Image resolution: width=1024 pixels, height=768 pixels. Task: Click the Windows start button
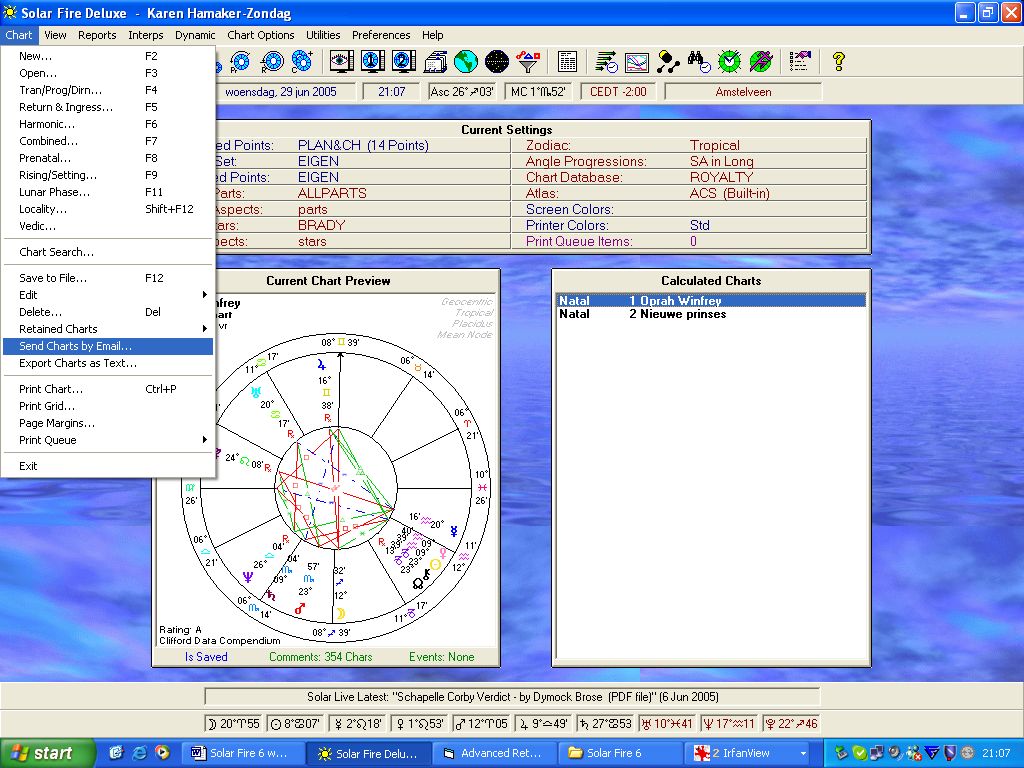42,754
